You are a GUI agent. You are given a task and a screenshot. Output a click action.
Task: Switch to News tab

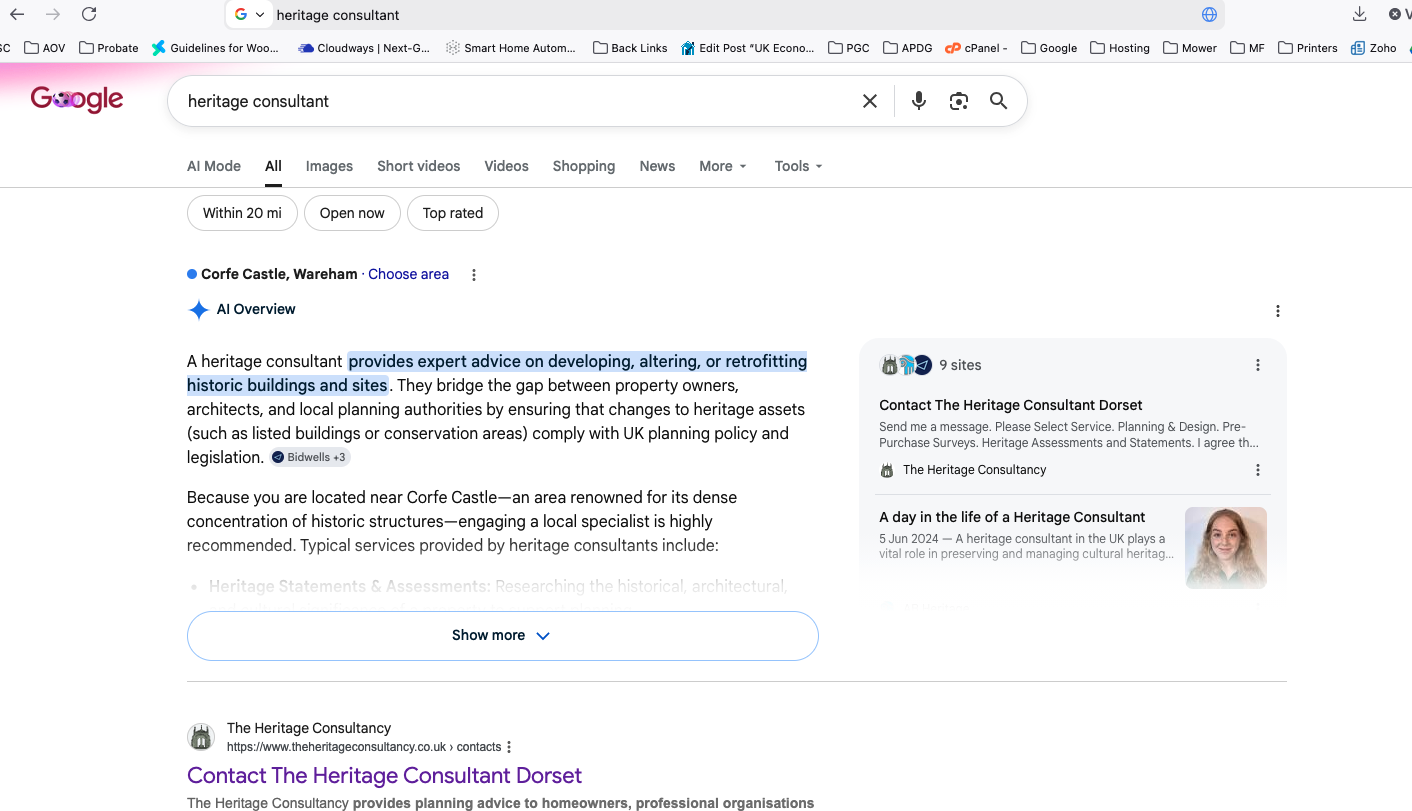[x=657, y=166]
